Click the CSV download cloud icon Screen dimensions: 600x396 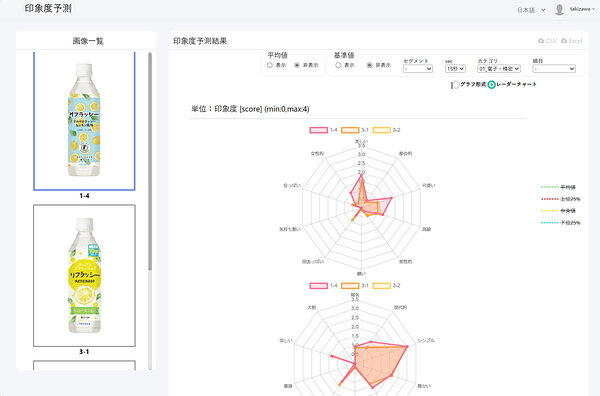[541, 41]
